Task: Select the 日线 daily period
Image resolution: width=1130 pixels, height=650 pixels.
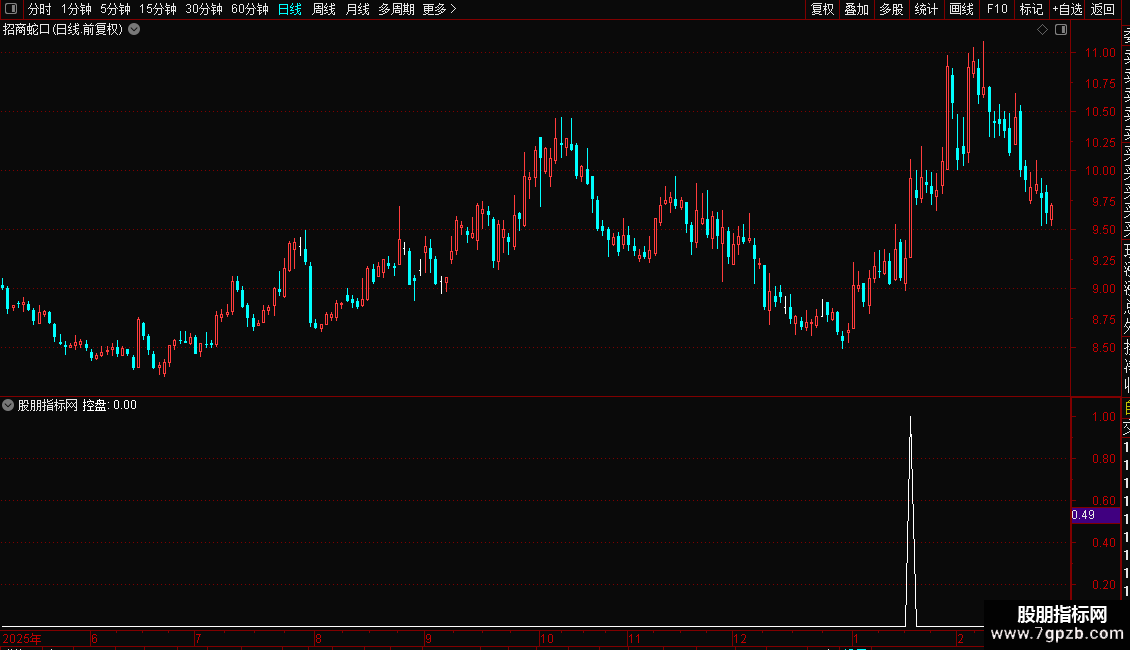Action: pyautogui.click(x=290, y=9)
